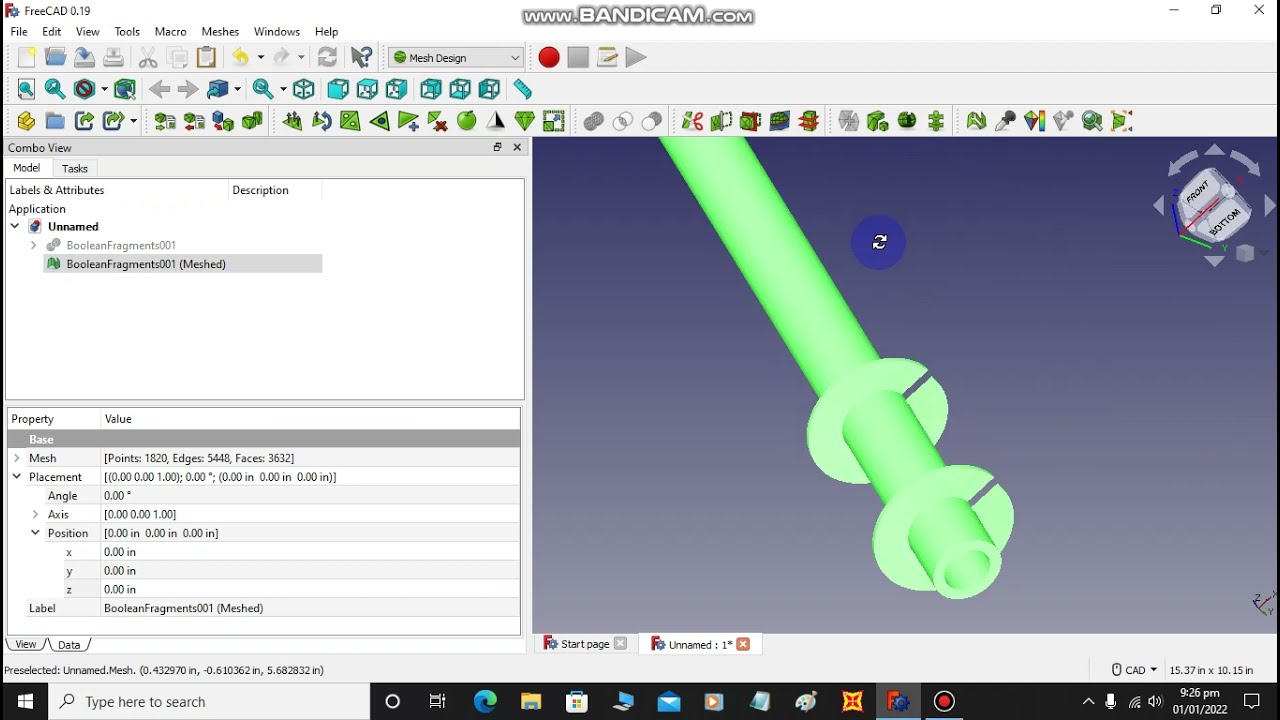Expand the Mesh property row
Viewport: 1280px width, 720px height.
(17, 458)
